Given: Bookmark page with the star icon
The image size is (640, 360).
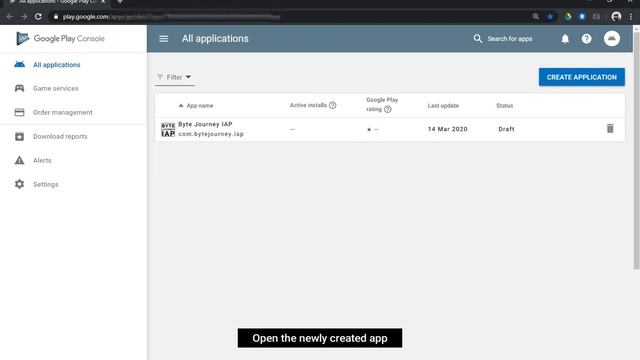Looking at the screenshot, I should (x=550, y=17).
